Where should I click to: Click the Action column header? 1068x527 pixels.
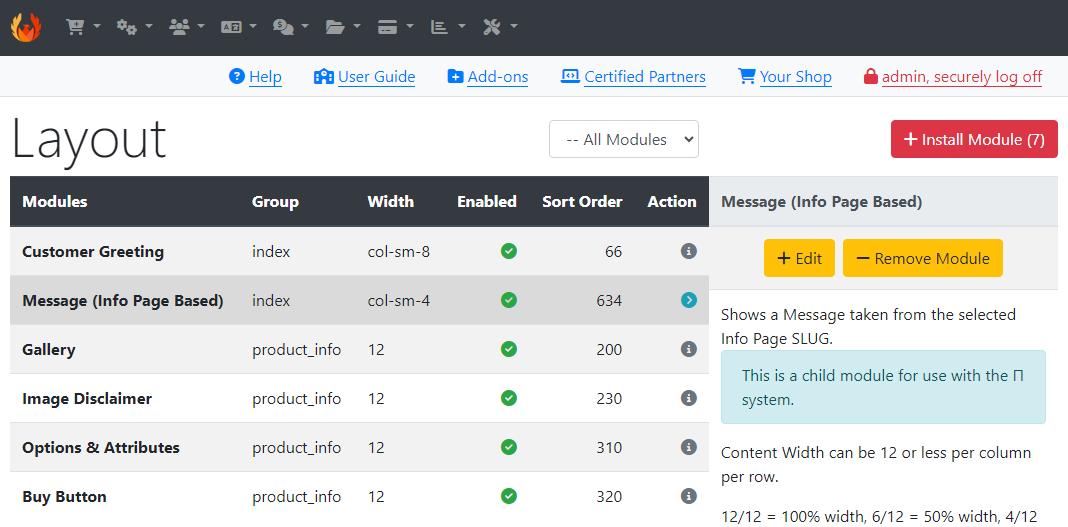672,202
